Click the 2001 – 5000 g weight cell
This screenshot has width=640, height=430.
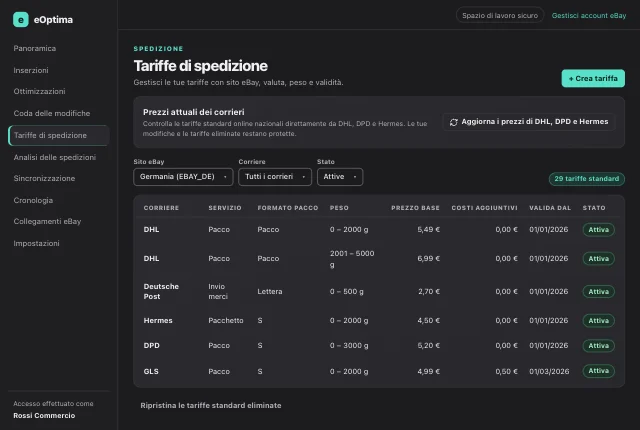[352, 259]
